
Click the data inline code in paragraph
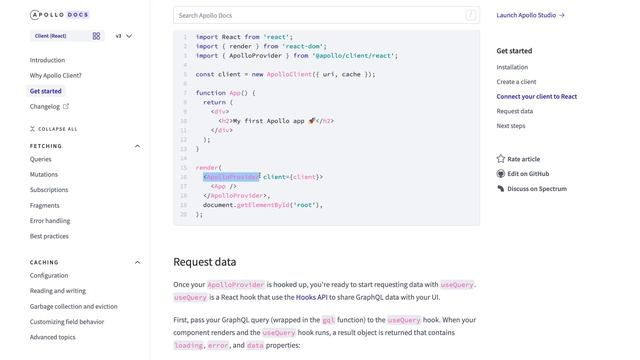point(255,345)
